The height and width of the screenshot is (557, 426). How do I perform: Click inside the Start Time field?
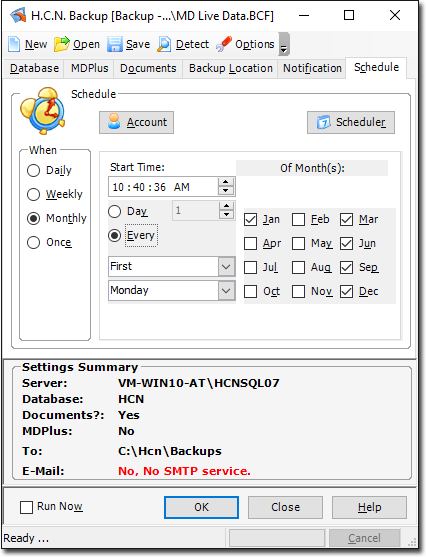pos(163,187)
